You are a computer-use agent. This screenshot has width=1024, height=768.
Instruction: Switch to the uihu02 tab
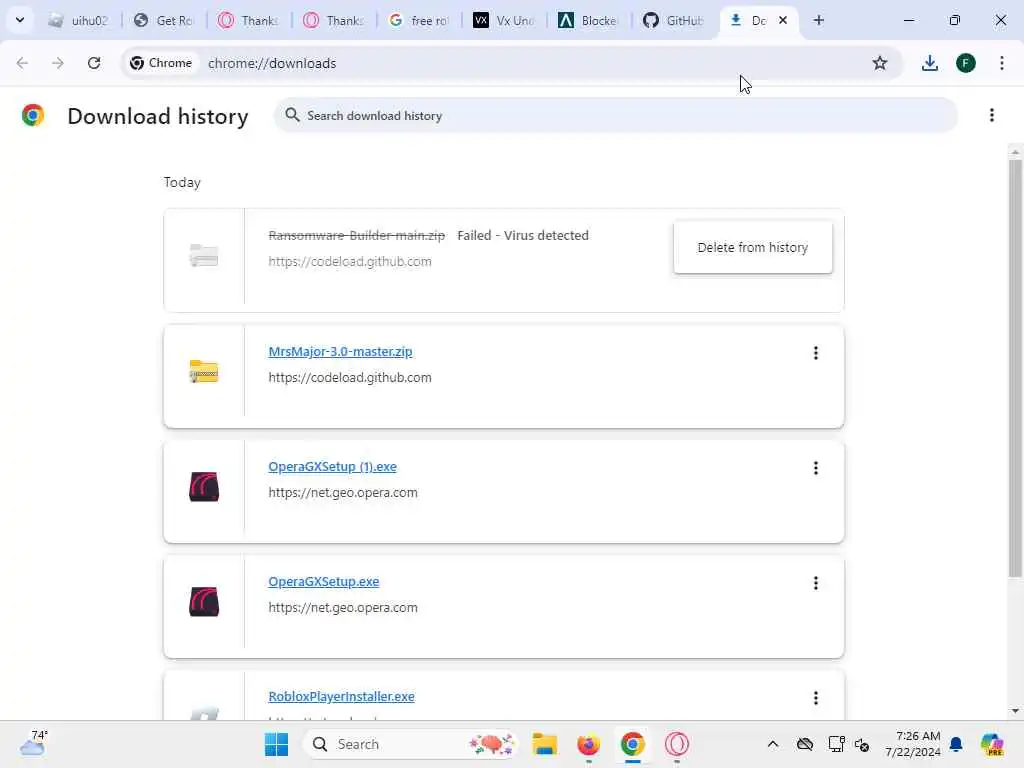point(78,20)
